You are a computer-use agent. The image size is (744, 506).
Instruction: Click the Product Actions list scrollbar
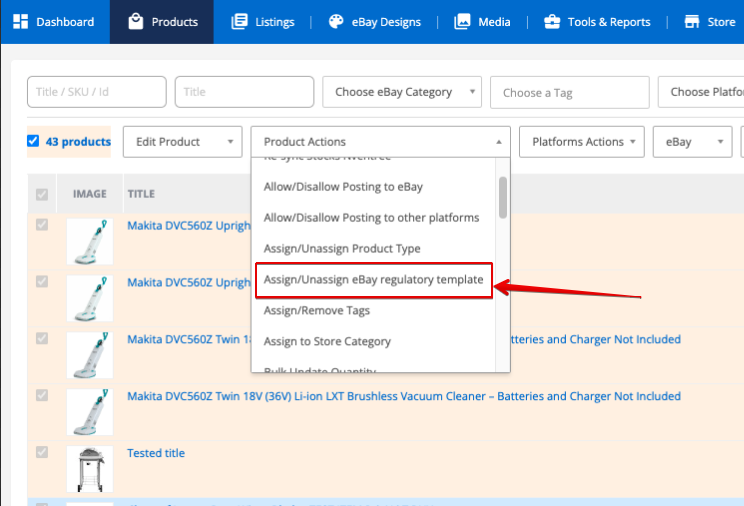(503, 197)
